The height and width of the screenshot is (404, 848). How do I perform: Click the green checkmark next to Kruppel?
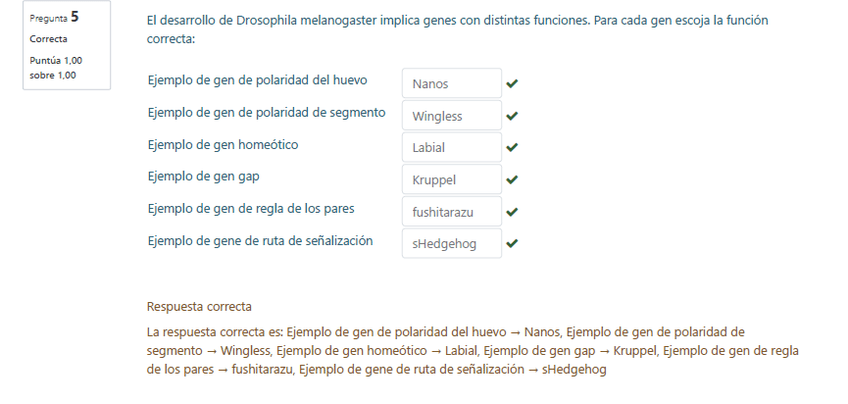click(512, 180)
